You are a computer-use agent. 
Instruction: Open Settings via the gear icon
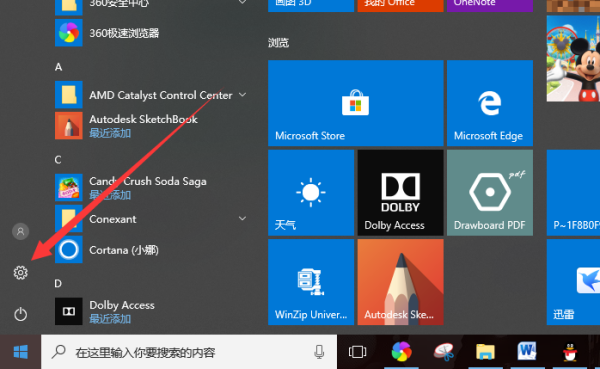click(x=21, y=273)
